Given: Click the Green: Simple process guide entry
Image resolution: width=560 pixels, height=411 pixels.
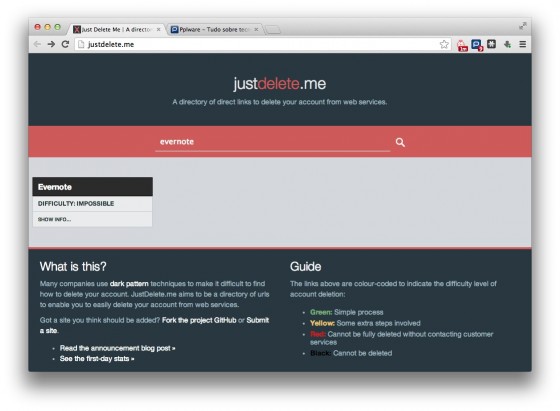Looking at the screenshot, I should 346,312.
